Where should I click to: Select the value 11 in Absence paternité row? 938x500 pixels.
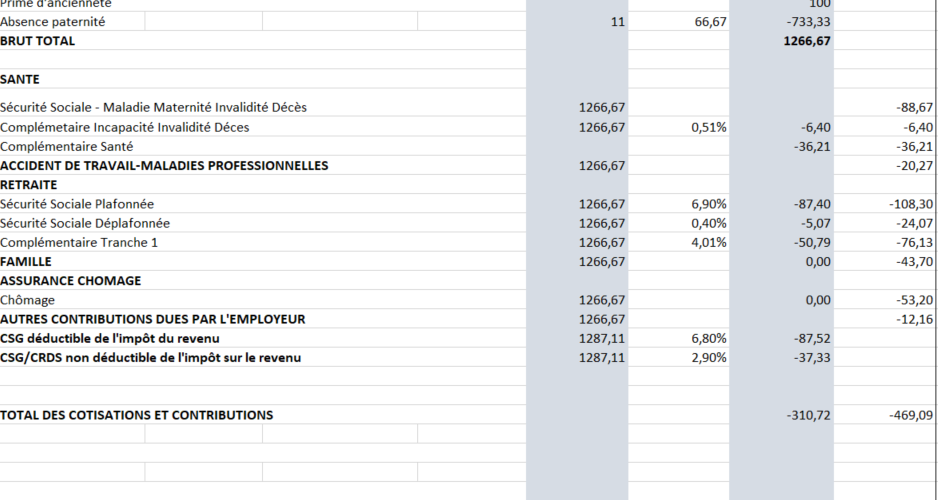pos(618,22)
